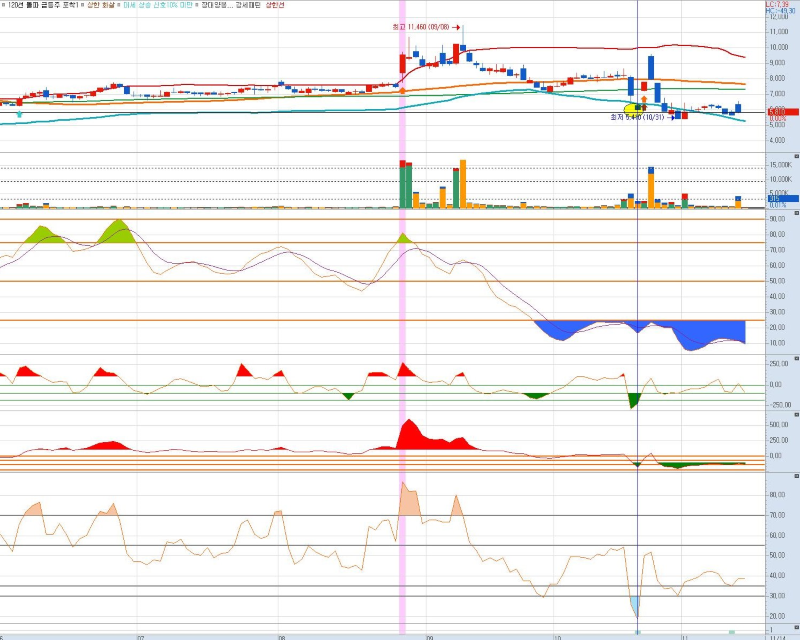This screenshot has width=800, height=640.
Task: Click the 0.00% change label under price tag
Action: pos(777,118)
